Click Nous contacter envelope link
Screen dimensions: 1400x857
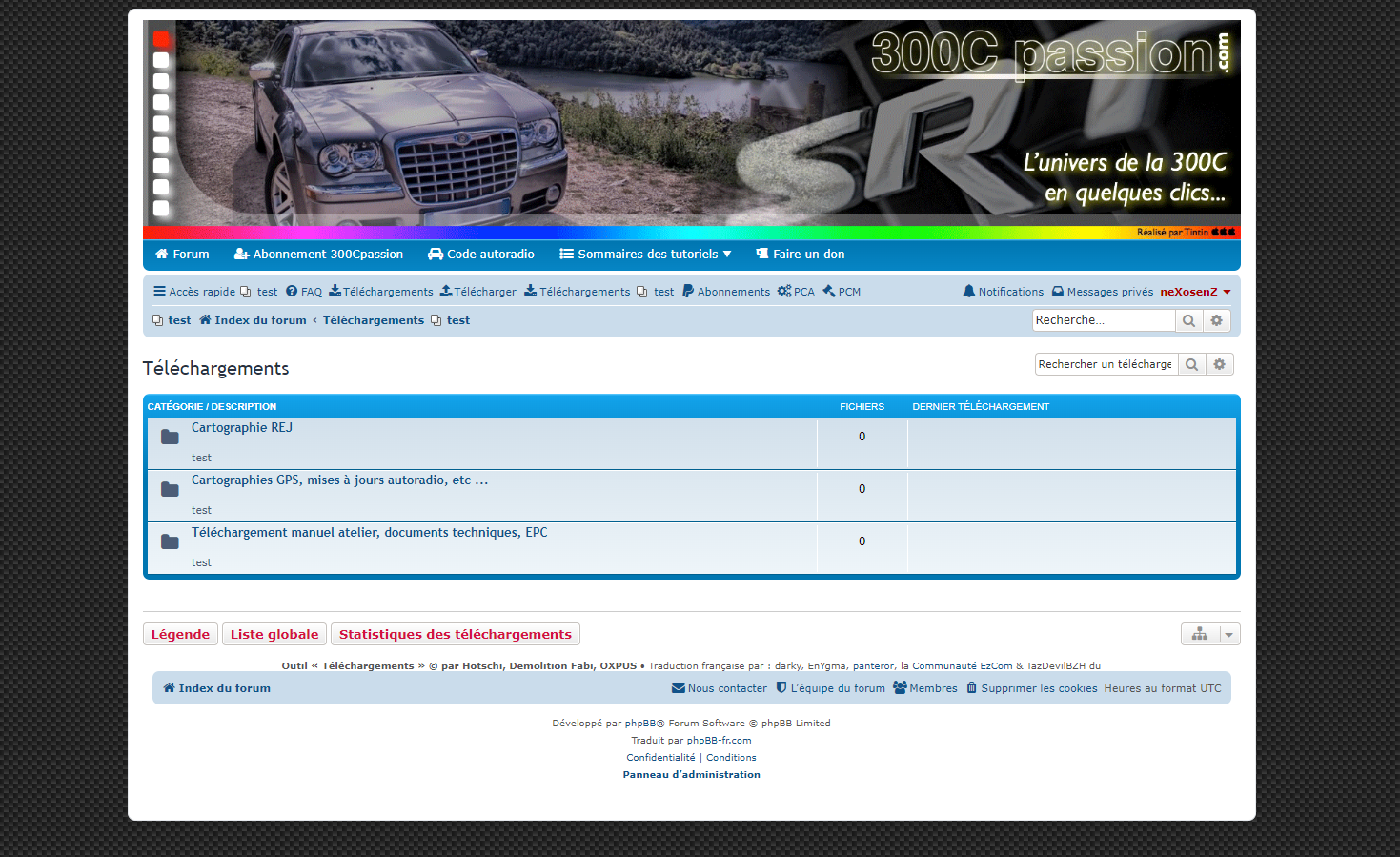point(720,688)
